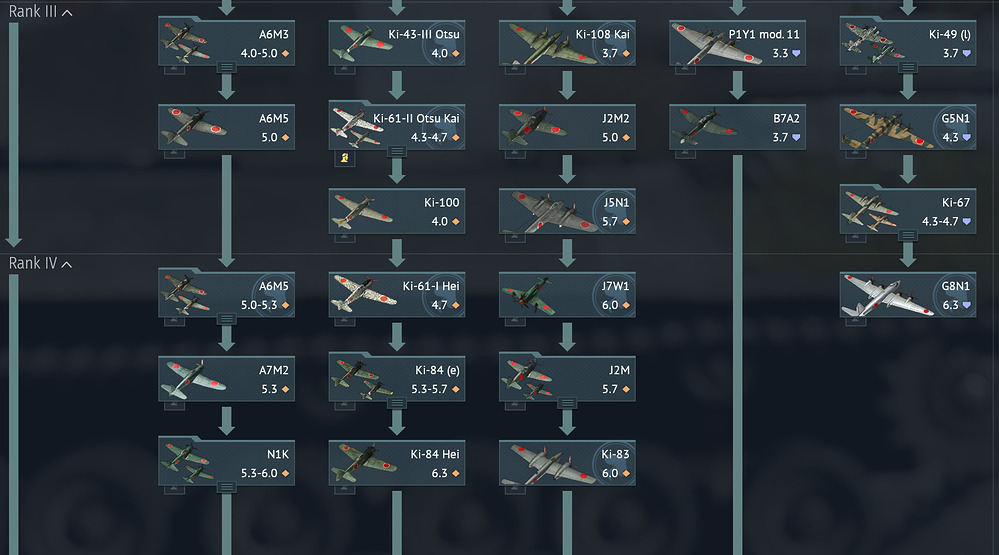Viewport: 999px width, 555px height.
Task: Expand the Ki-49 (l) group folder icon
Action: pyautogui.click(x=908, y=67)
